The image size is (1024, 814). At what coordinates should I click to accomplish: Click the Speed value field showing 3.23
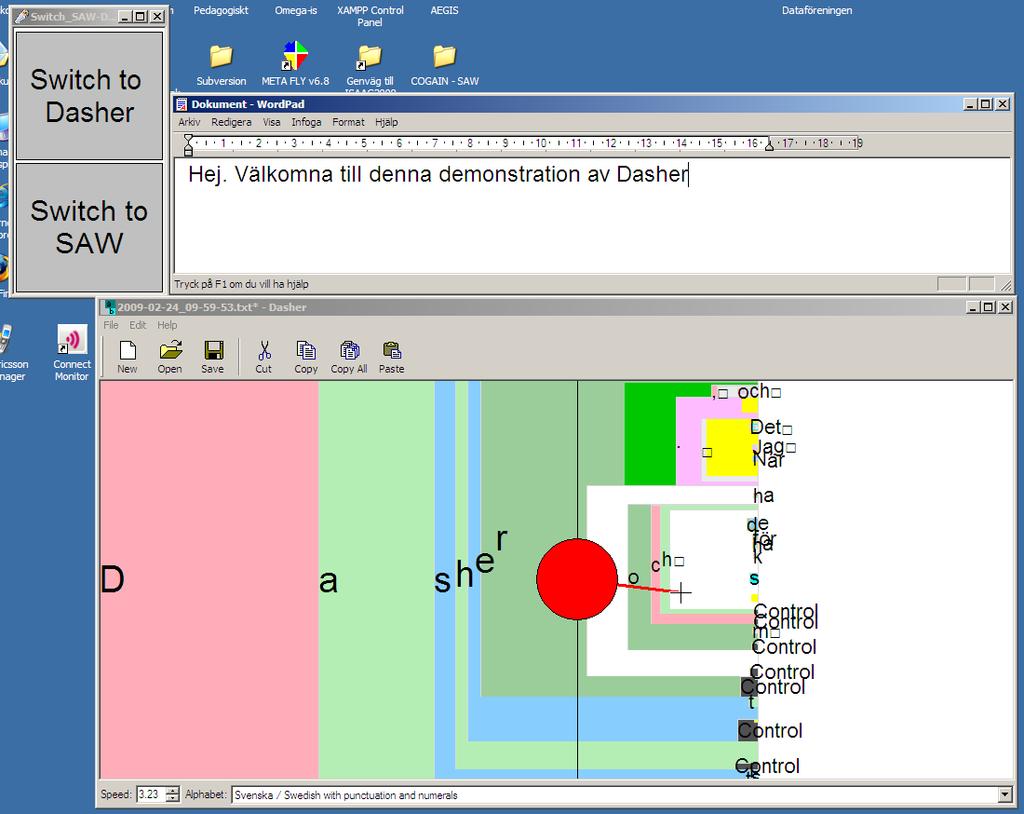pyautogui.click(x=151, y=794)
